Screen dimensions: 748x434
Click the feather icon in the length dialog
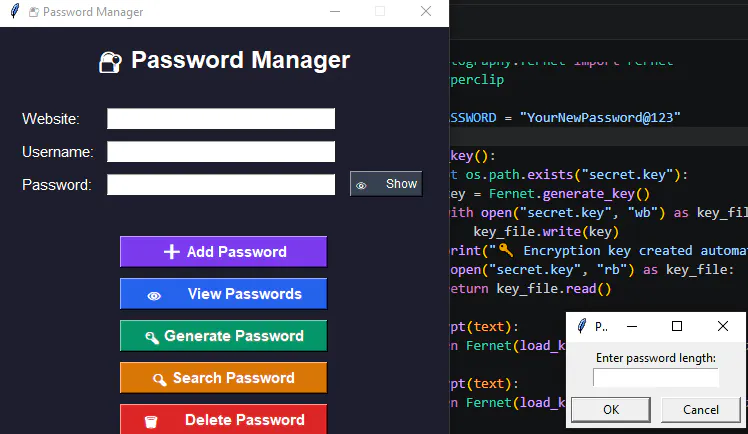(582, 326)
